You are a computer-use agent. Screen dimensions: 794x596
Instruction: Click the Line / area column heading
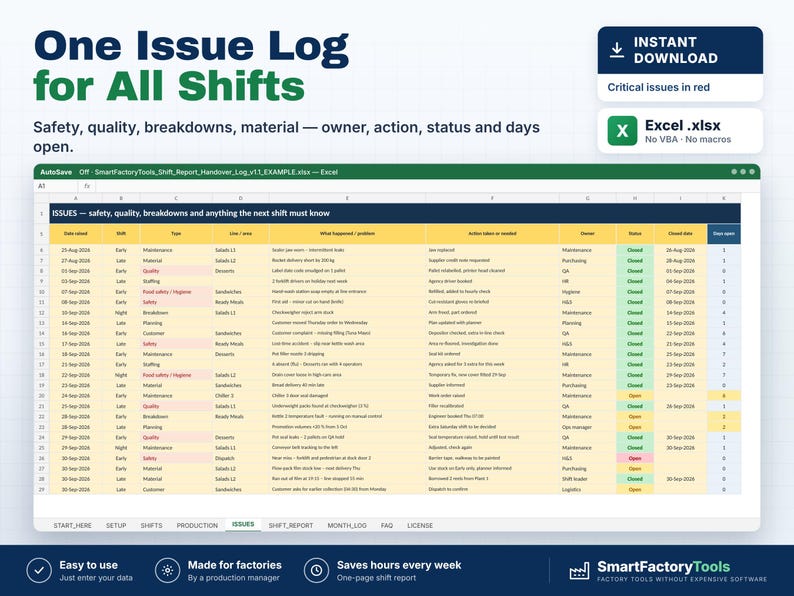(241, 234)
